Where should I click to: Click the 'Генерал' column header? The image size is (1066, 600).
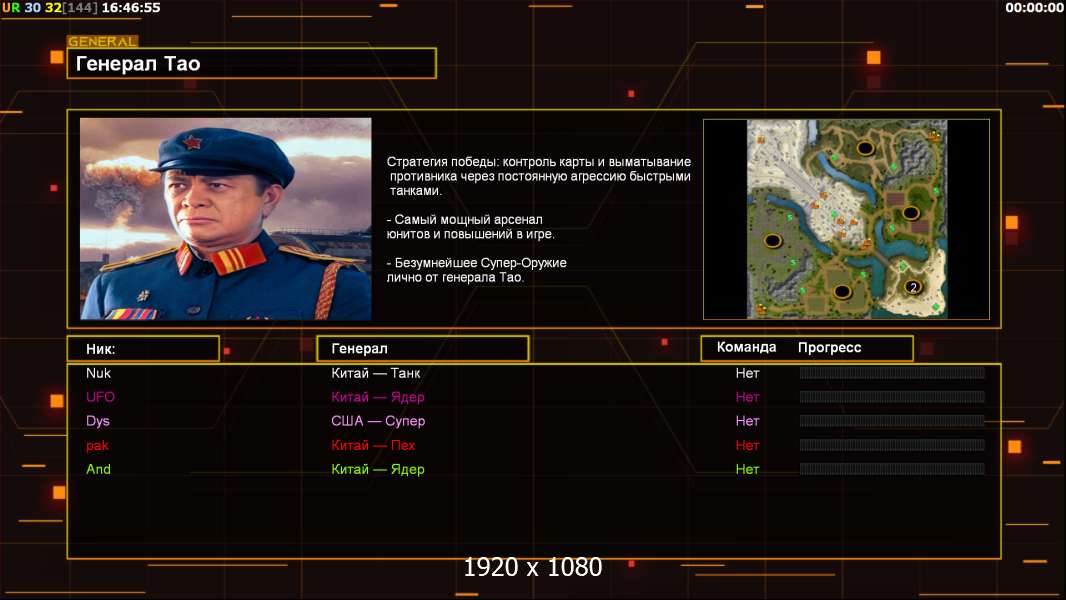[423, 349]
